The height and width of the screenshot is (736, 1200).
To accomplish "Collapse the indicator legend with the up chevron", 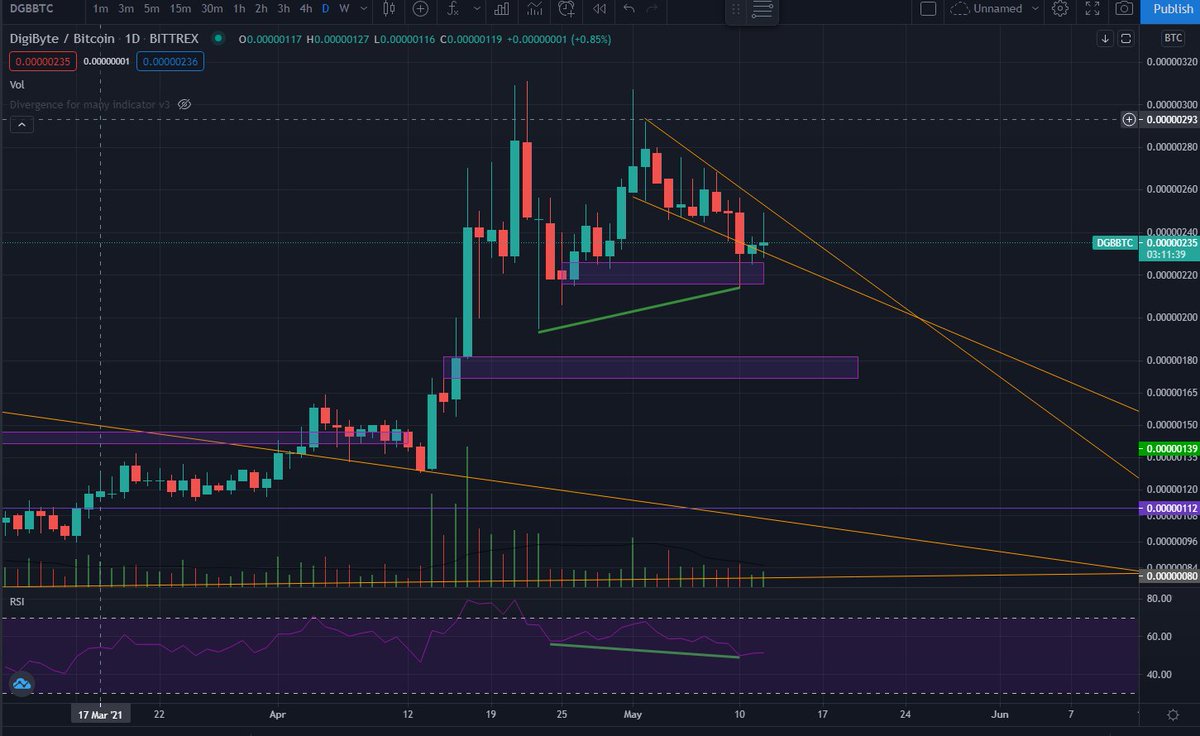I will [x=22, y=125].
